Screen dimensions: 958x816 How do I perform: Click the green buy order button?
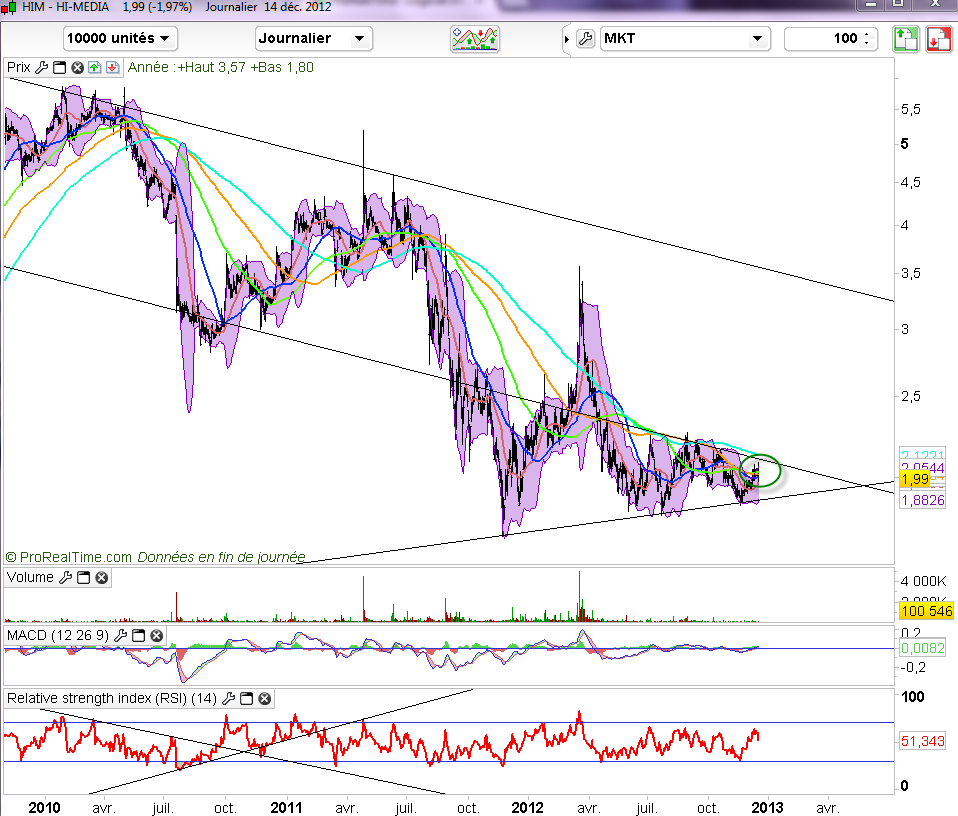tap(906, 39)
